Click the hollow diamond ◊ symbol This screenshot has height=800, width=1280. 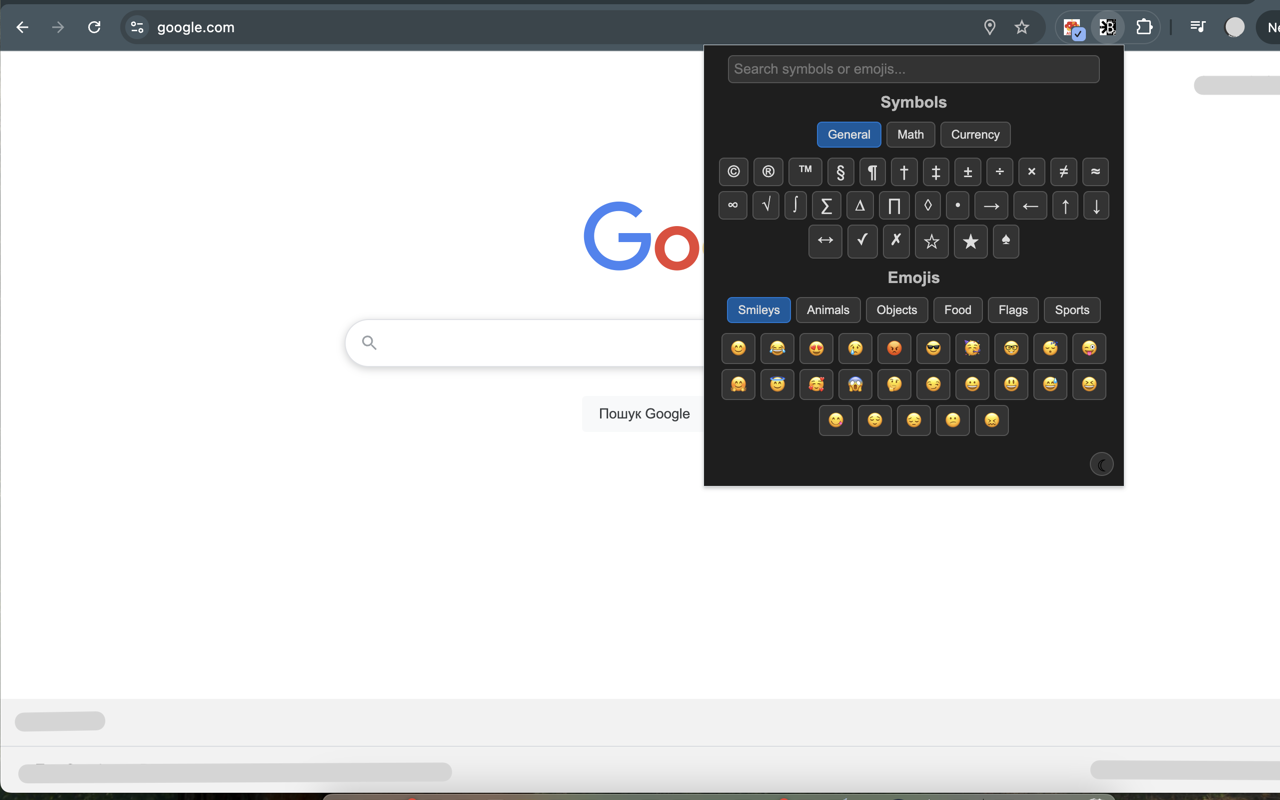928,206
